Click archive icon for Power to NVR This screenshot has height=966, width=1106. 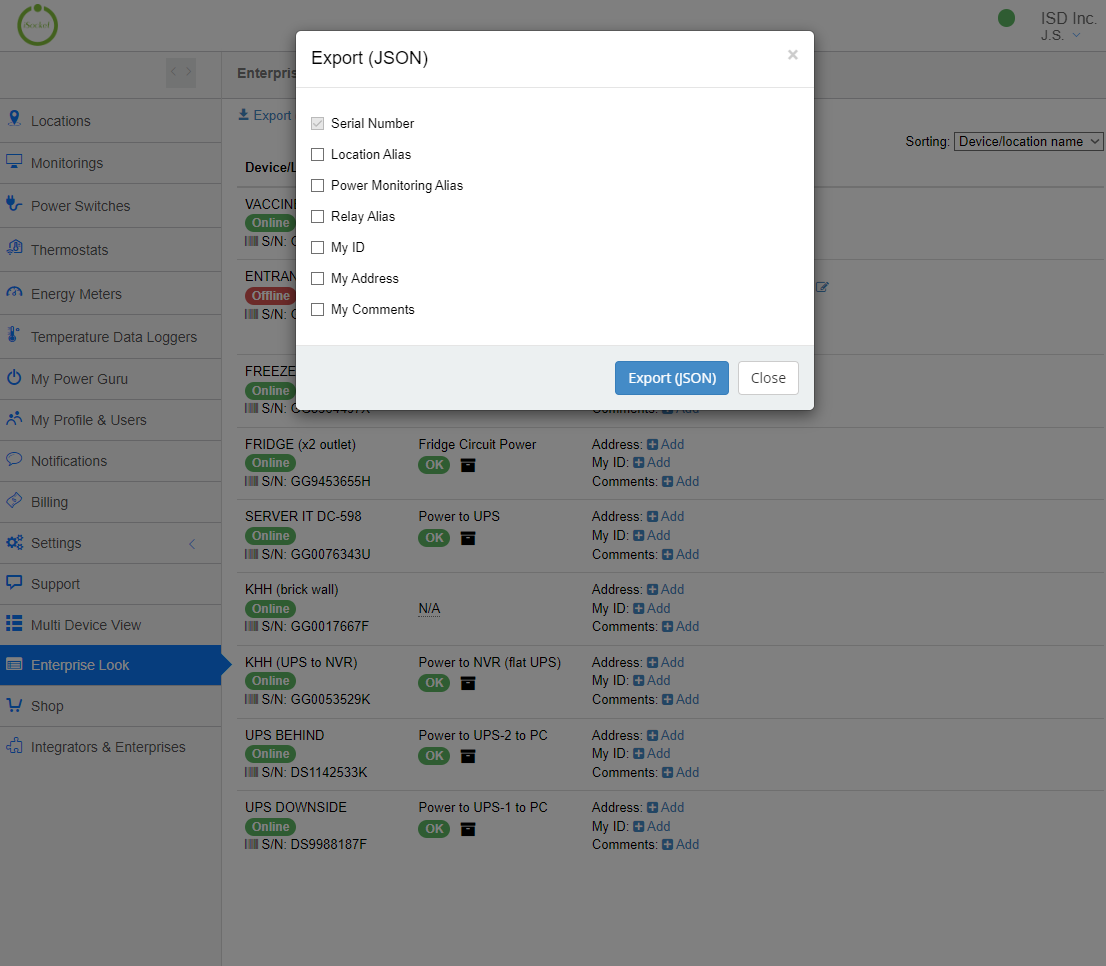pyautogui.click(x=468, y=683)
